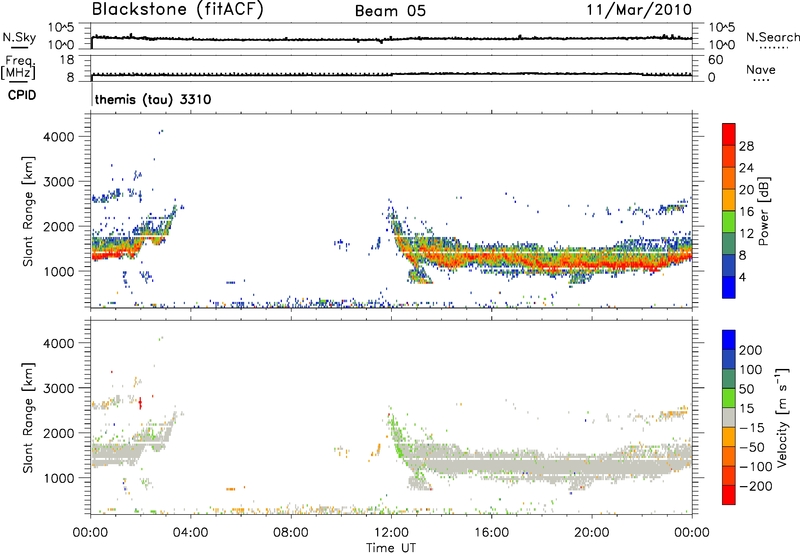Click the "12" label on power colorbar
Screen dimensions: 800x554
(x=746, y=234)
